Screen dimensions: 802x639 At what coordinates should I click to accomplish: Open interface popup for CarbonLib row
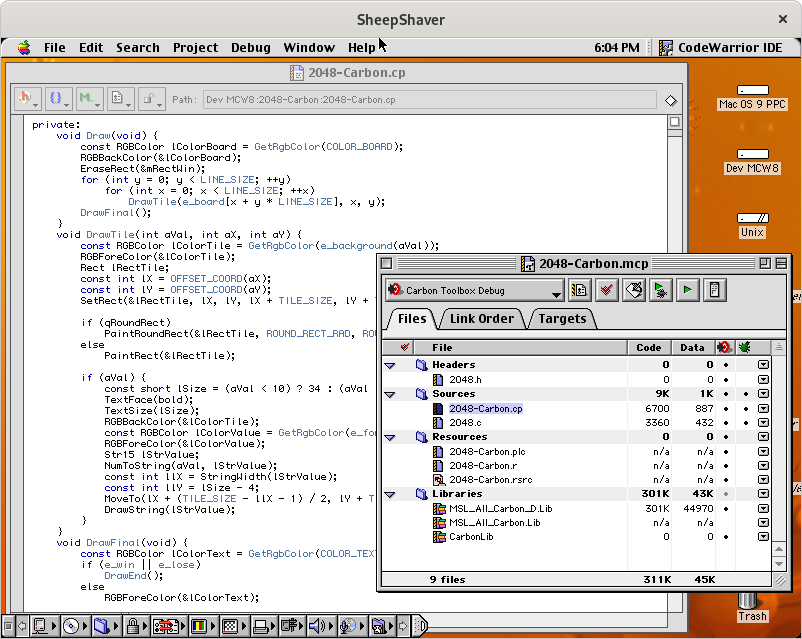[x=763, y=537]
